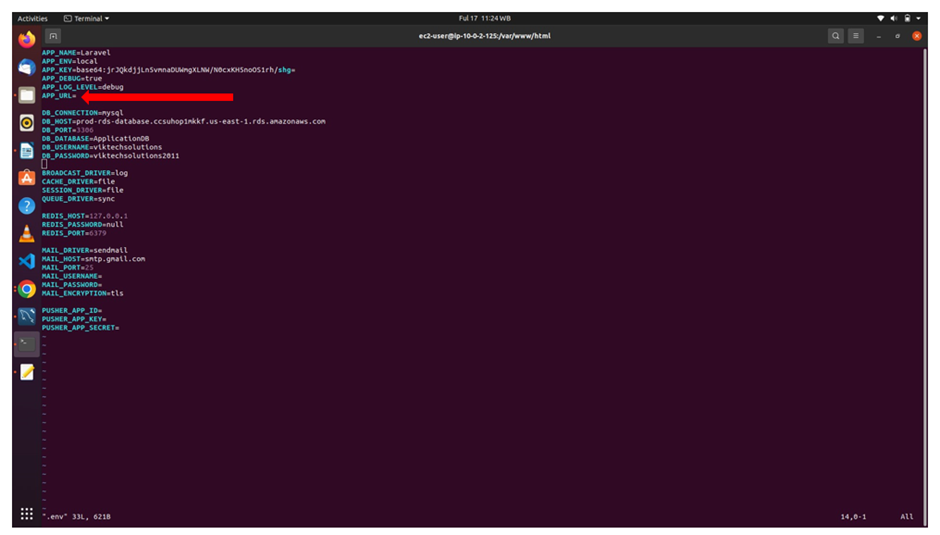The image size is (940, 535).
Task: Search in the terminal window
Action: 835,36
